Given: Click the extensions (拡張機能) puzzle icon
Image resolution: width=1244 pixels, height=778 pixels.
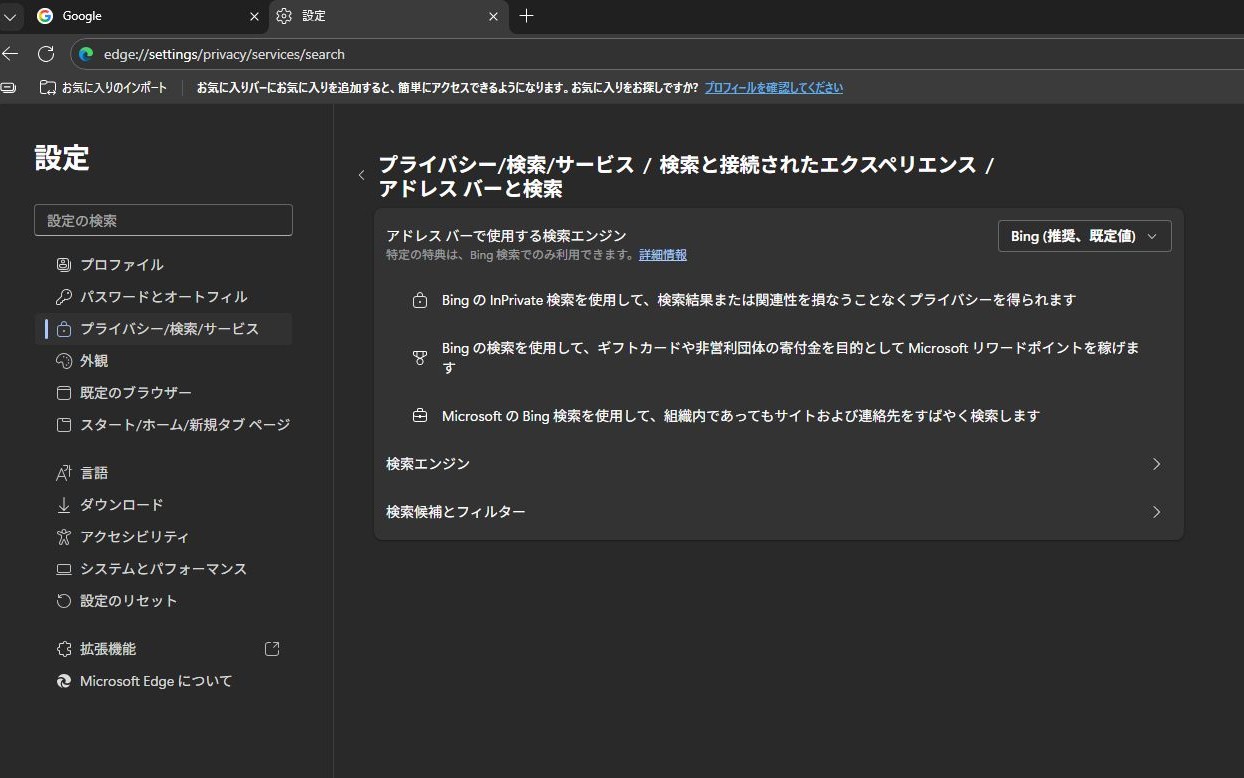Looking at the screenshot, I should coord(64,649).
